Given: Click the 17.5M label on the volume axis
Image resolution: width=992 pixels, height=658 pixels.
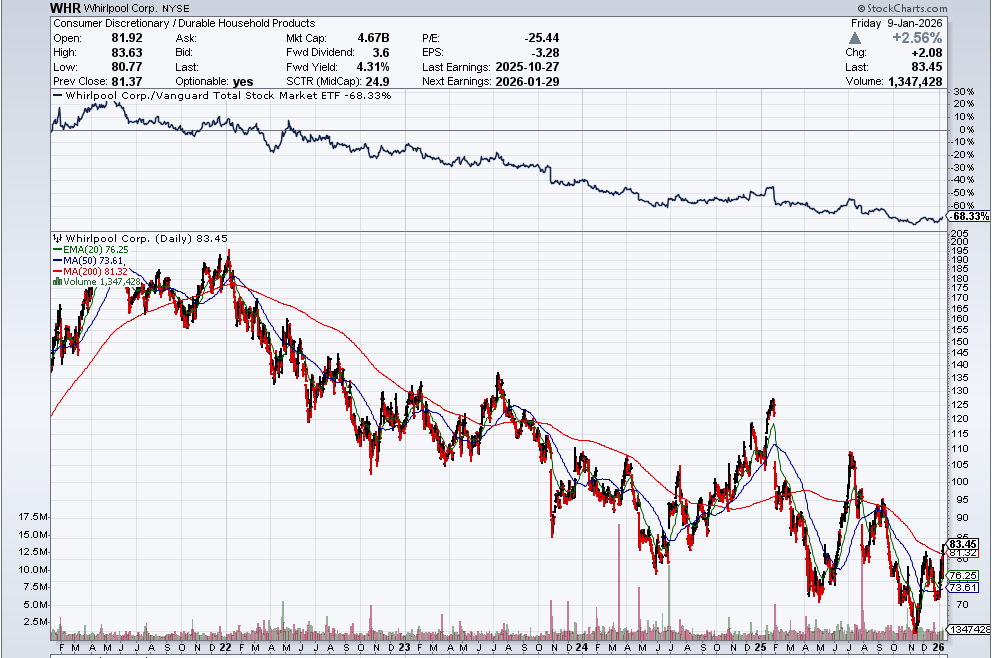Looking at the screenshot, I should click(x=33, y=517).
